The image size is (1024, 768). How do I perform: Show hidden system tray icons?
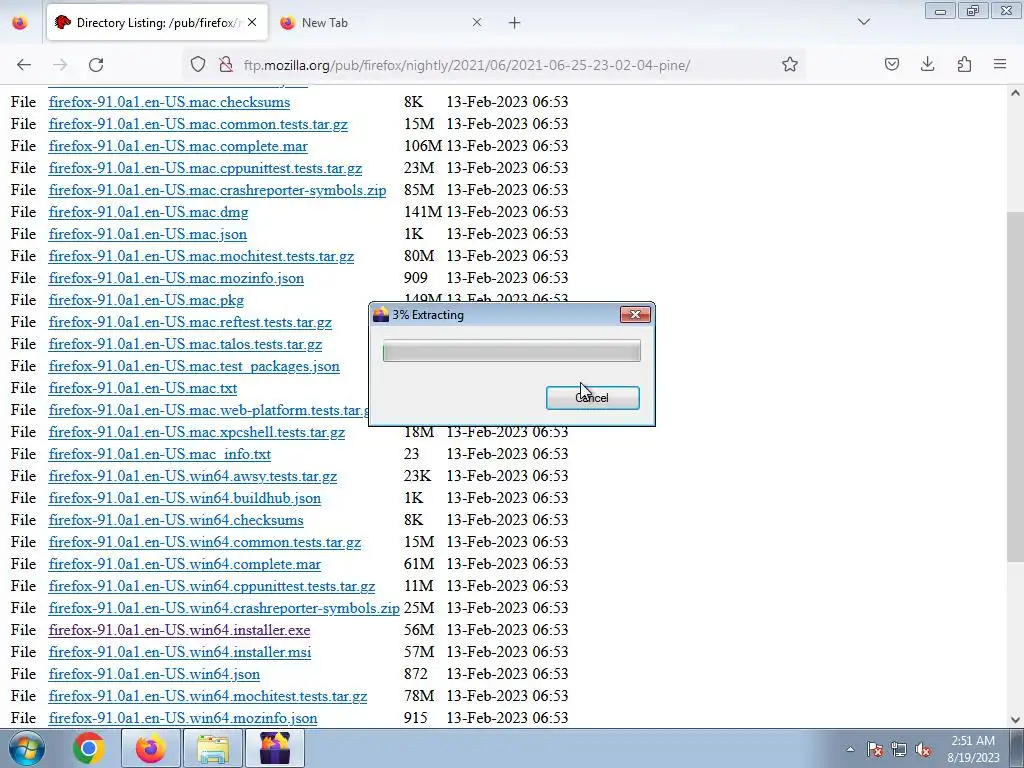pyautogui.click(x=850, y=749)
